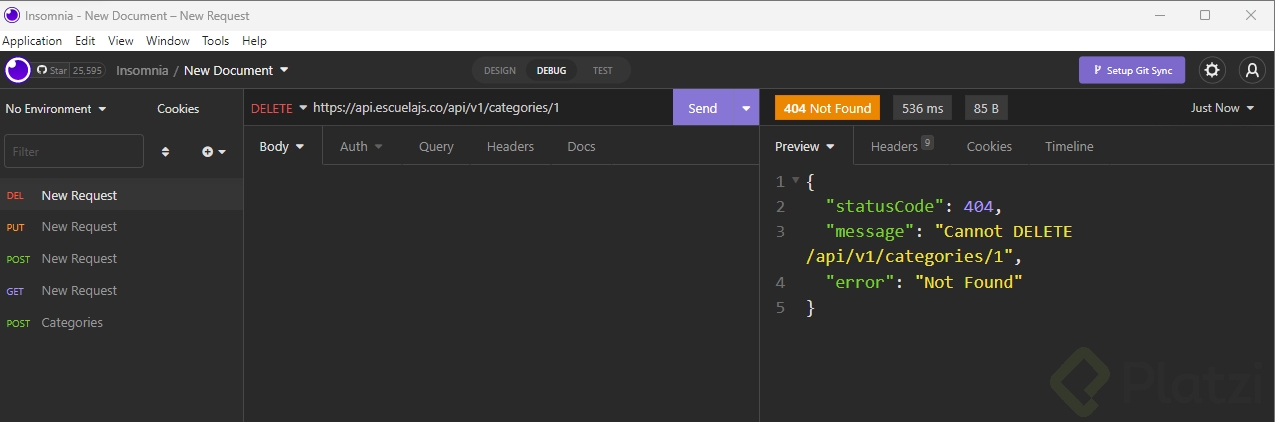Click the GitHub Star counter badge
1275x422 pixels.
click(x=69, y=70)
